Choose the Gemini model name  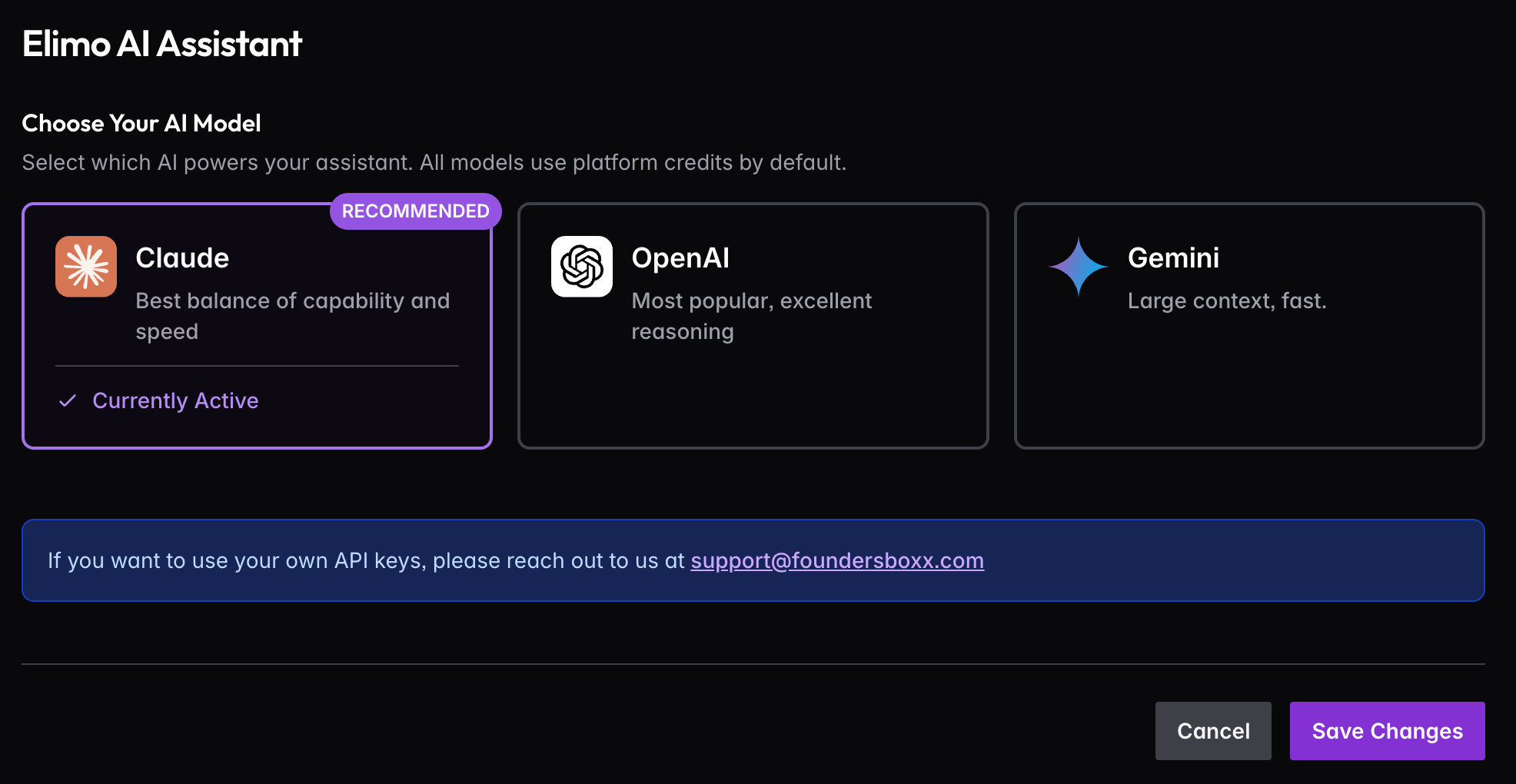1173,258
